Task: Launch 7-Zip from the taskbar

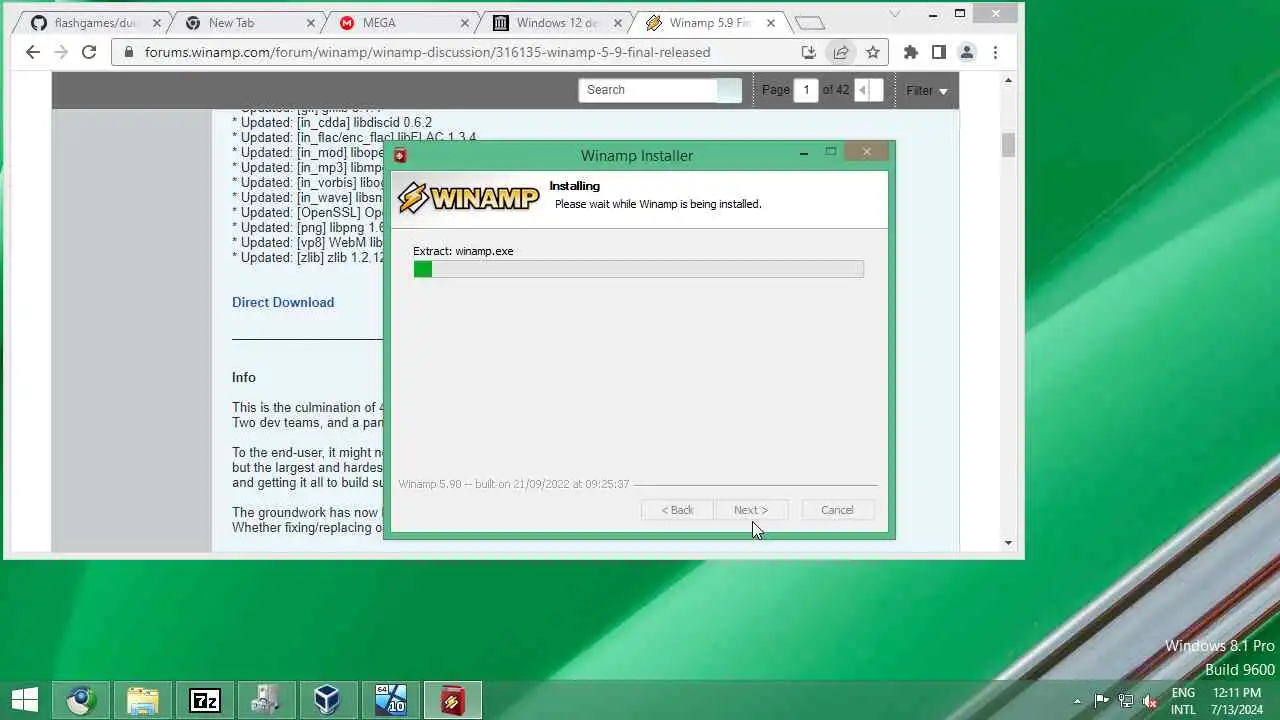Action: click(204, 700)
